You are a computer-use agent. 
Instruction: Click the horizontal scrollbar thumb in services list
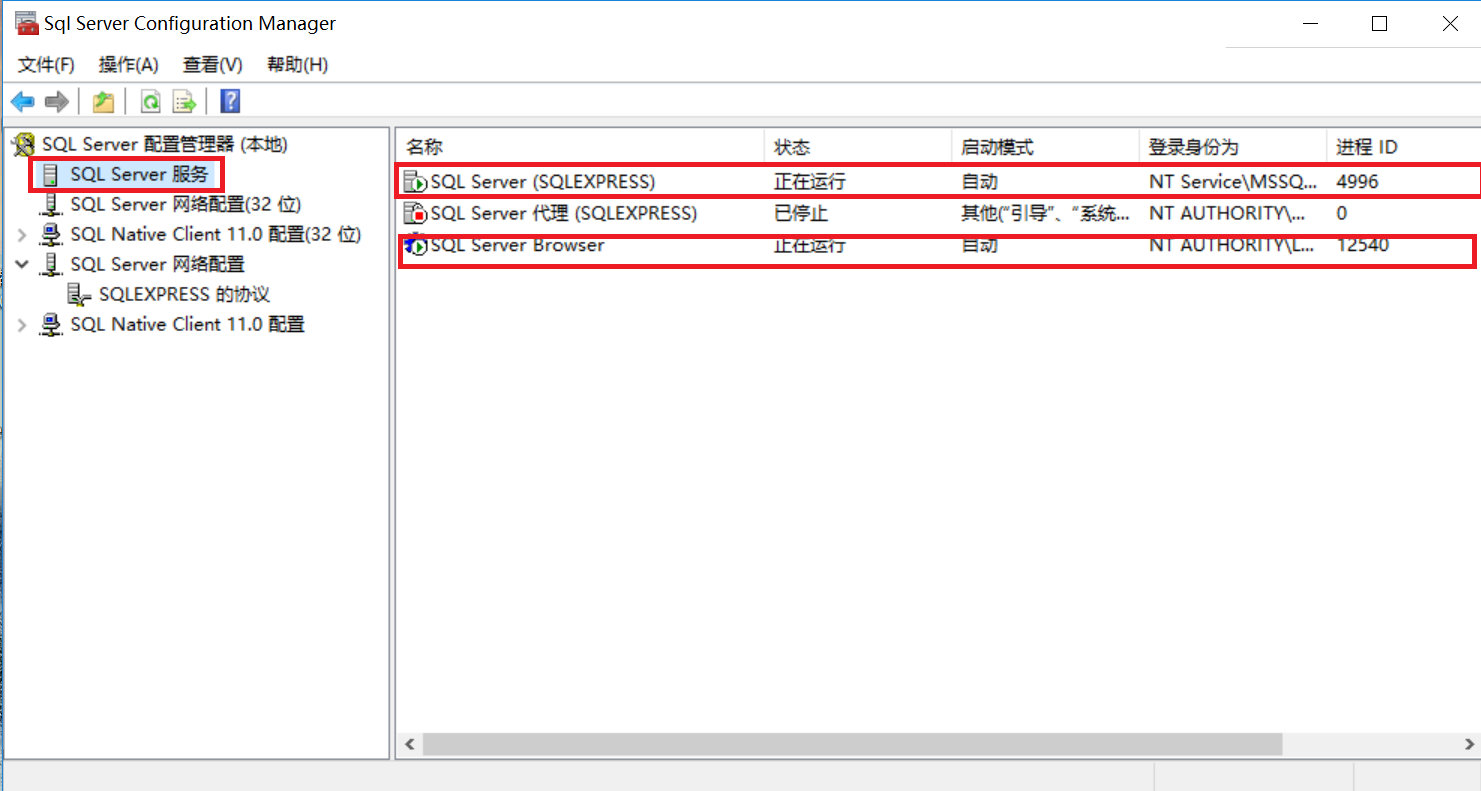click(x=852, y=745)
